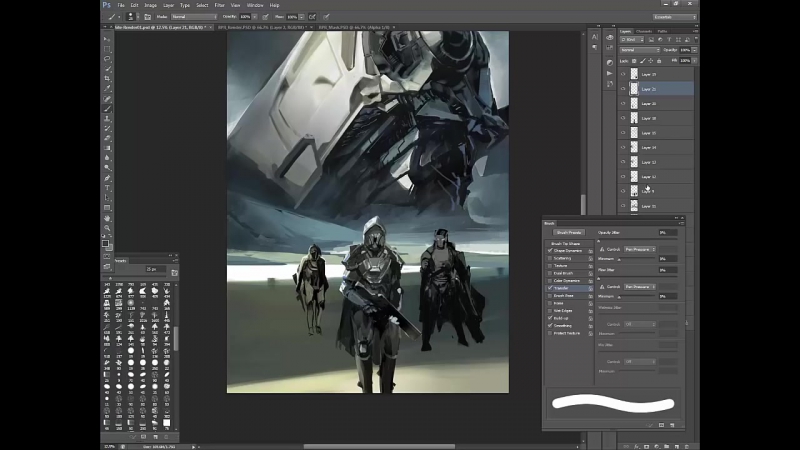Open Flow Jitter Control Pen Pressure dropdown

(640, 287)
